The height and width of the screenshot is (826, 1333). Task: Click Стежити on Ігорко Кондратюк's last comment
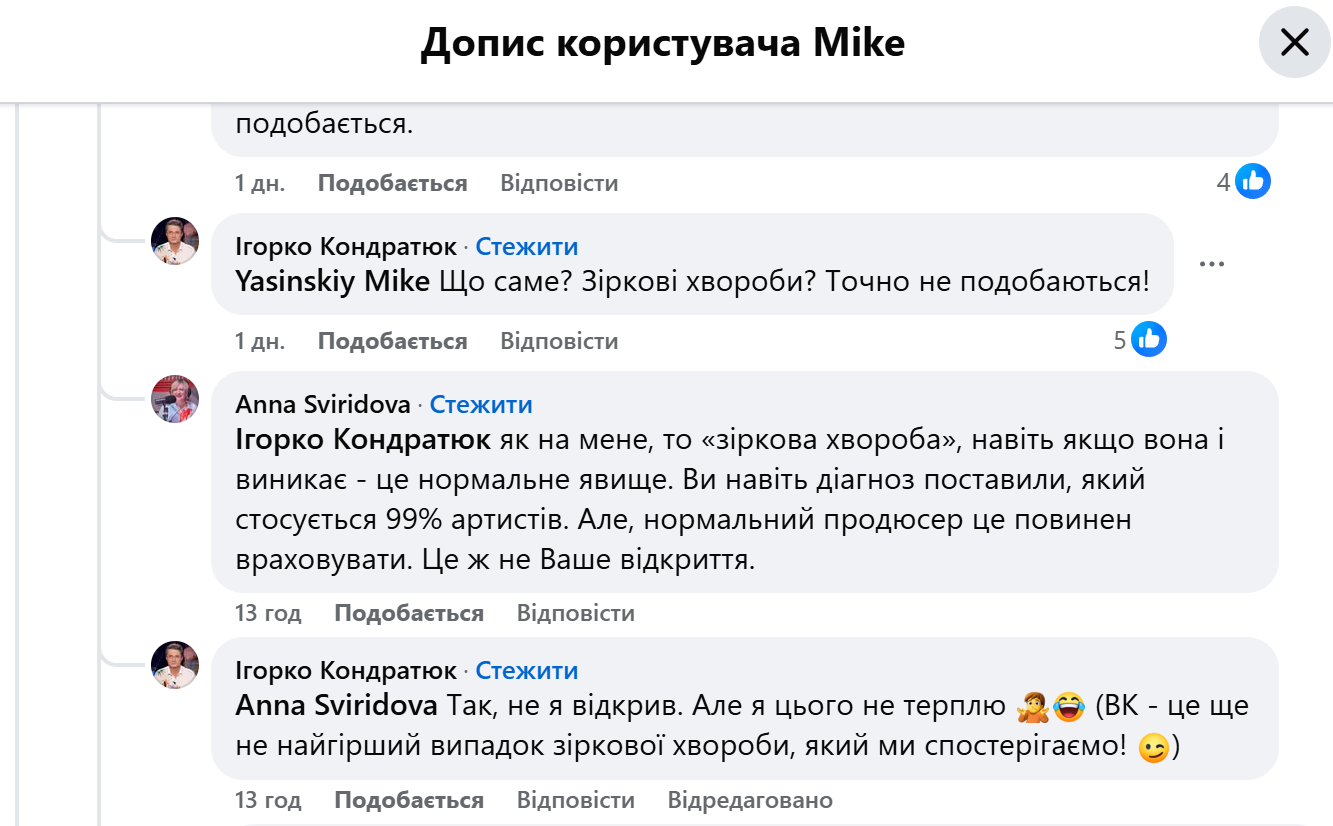526,670
